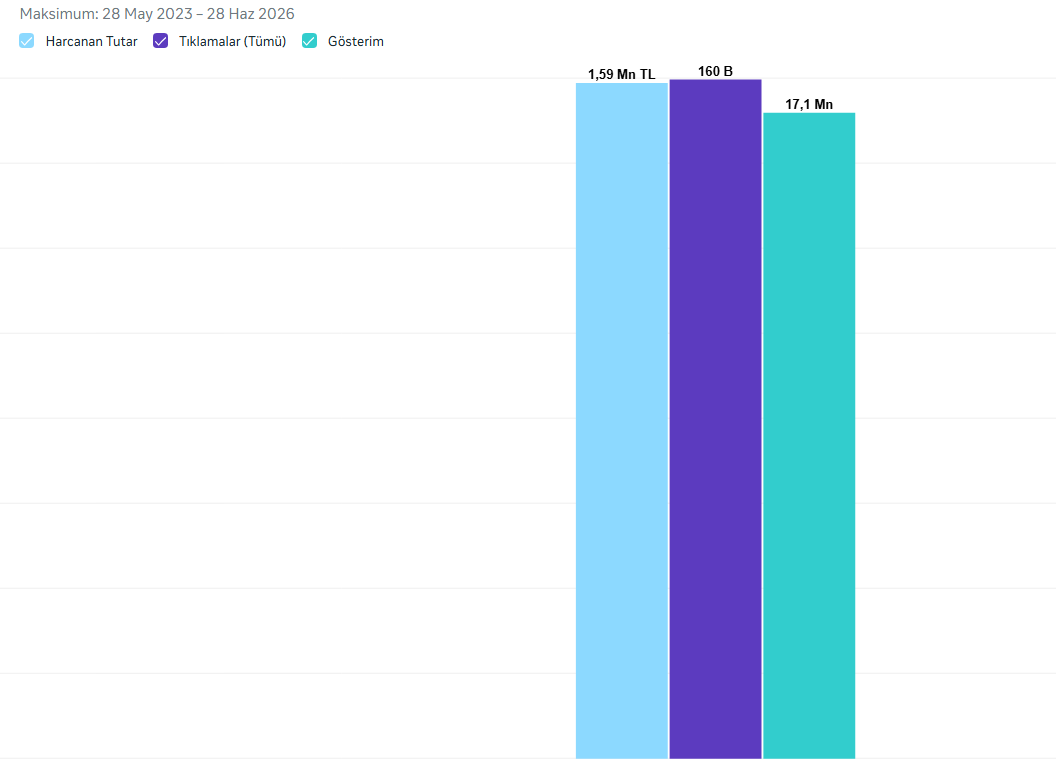Click the base of the Harcanan Tutar bar

coord(622,755)
